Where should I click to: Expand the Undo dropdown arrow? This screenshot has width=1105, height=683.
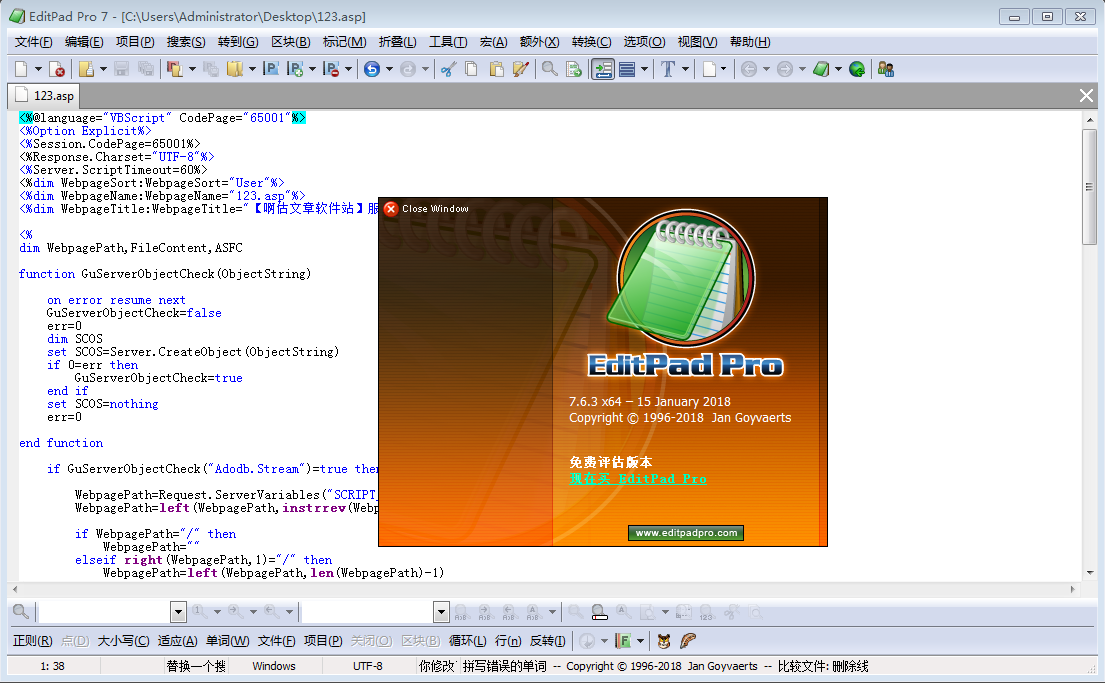point(389,69)
